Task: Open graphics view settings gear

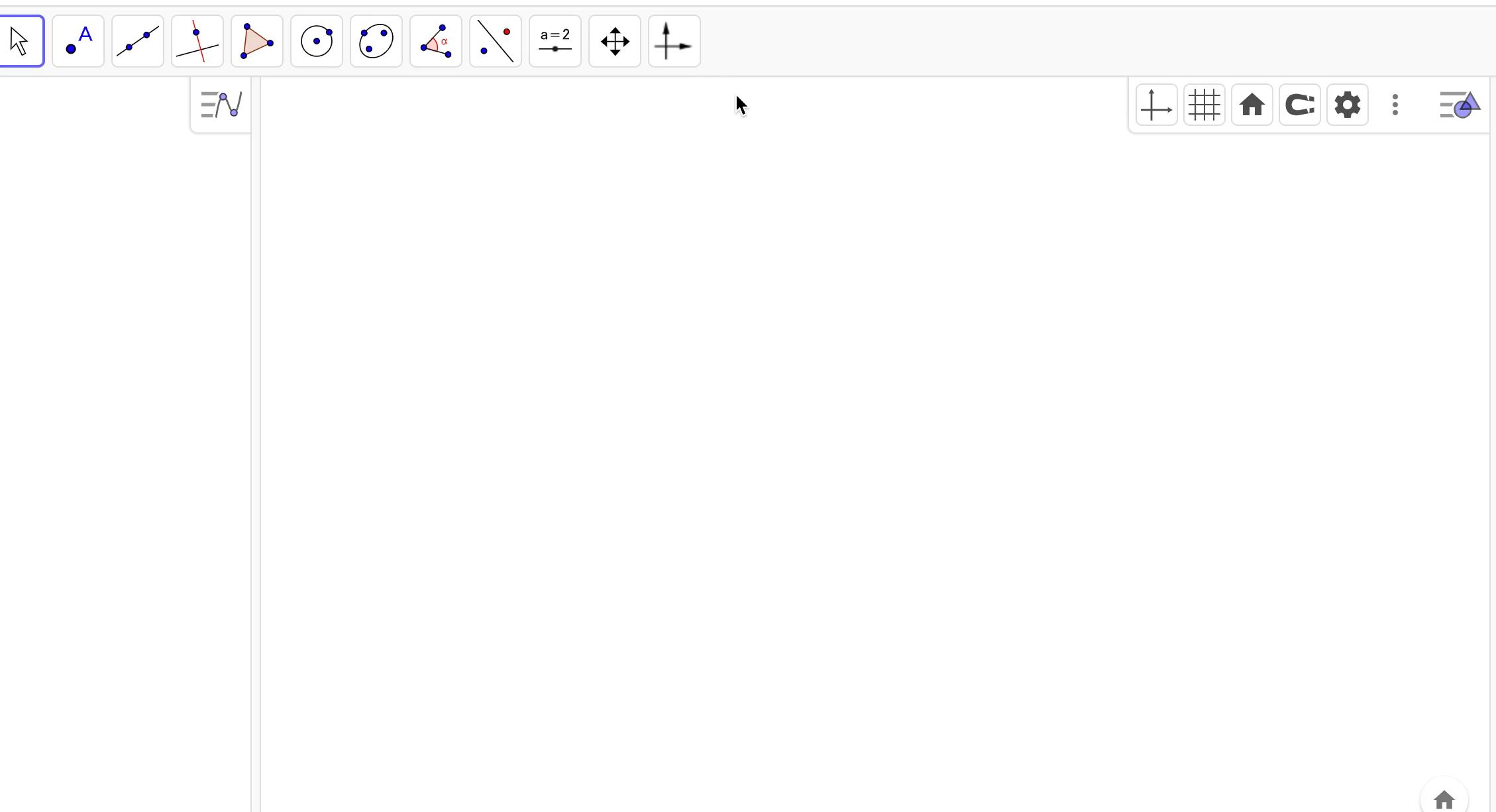Action: [x=1347, y=105]
